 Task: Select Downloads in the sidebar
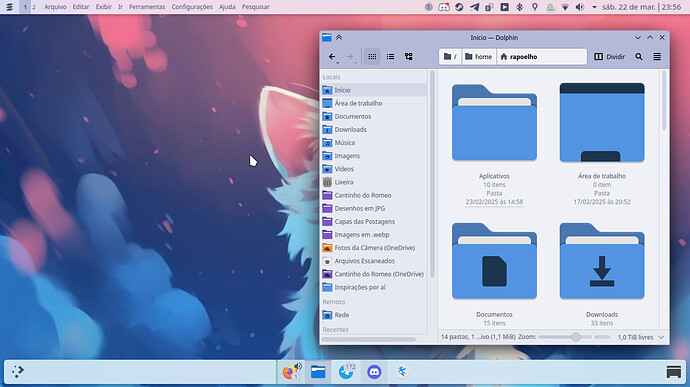[x=374, y=129]
